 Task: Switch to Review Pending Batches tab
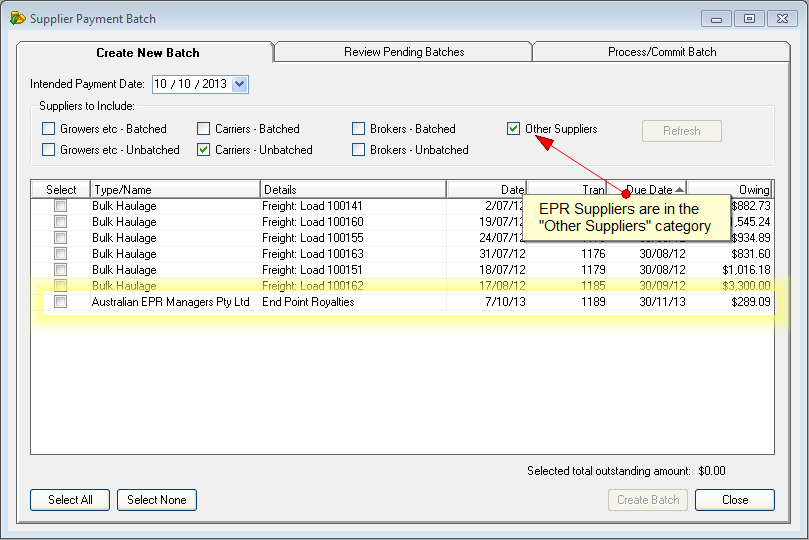(404, 52)
